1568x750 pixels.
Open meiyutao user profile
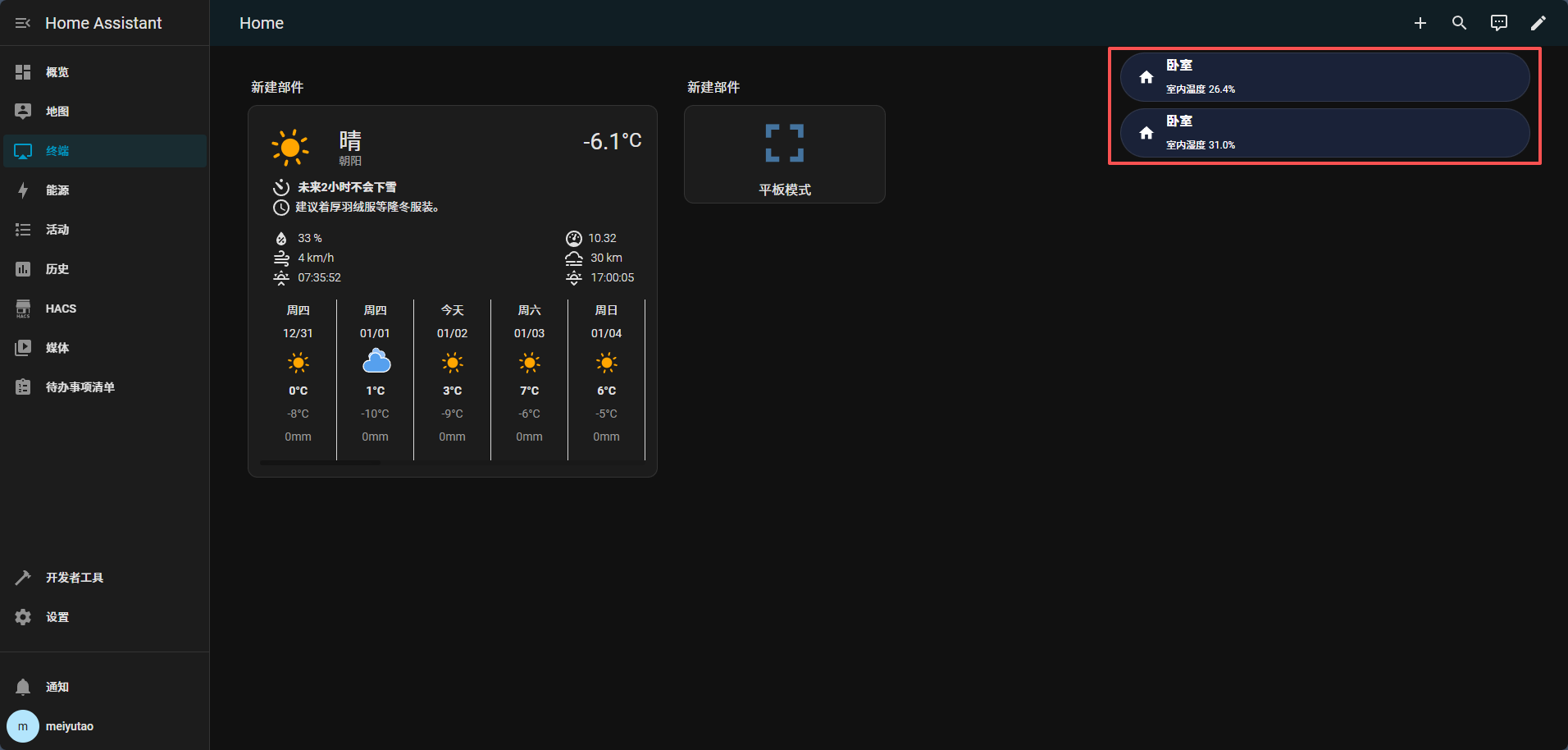(x=69, y=726)
